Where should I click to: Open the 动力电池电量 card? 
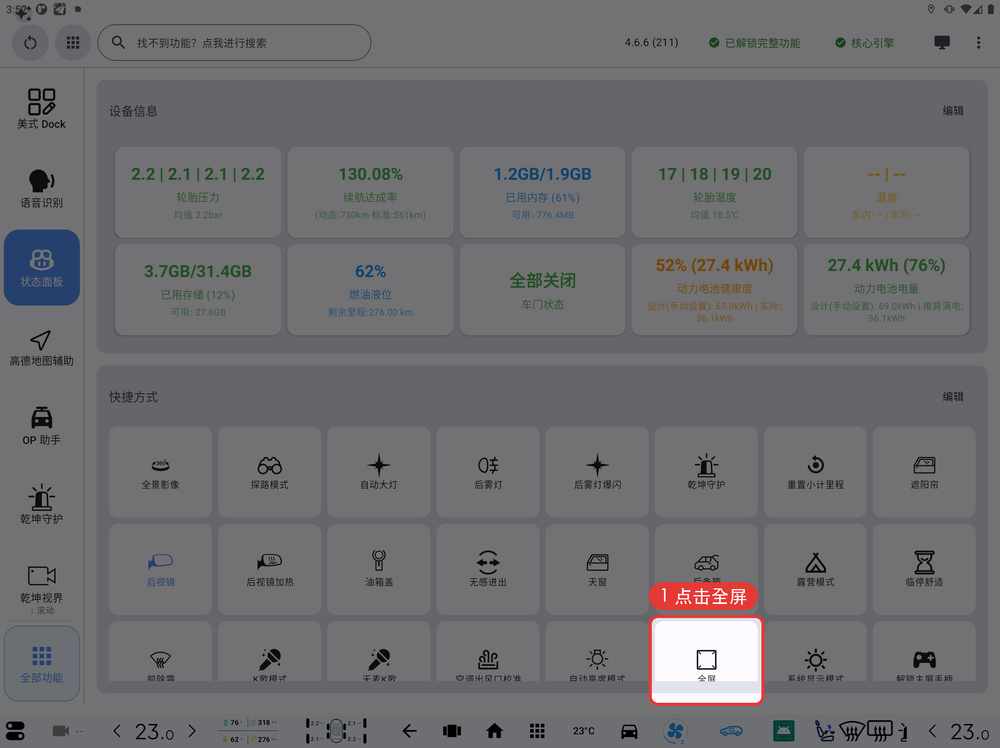(886, 290)
